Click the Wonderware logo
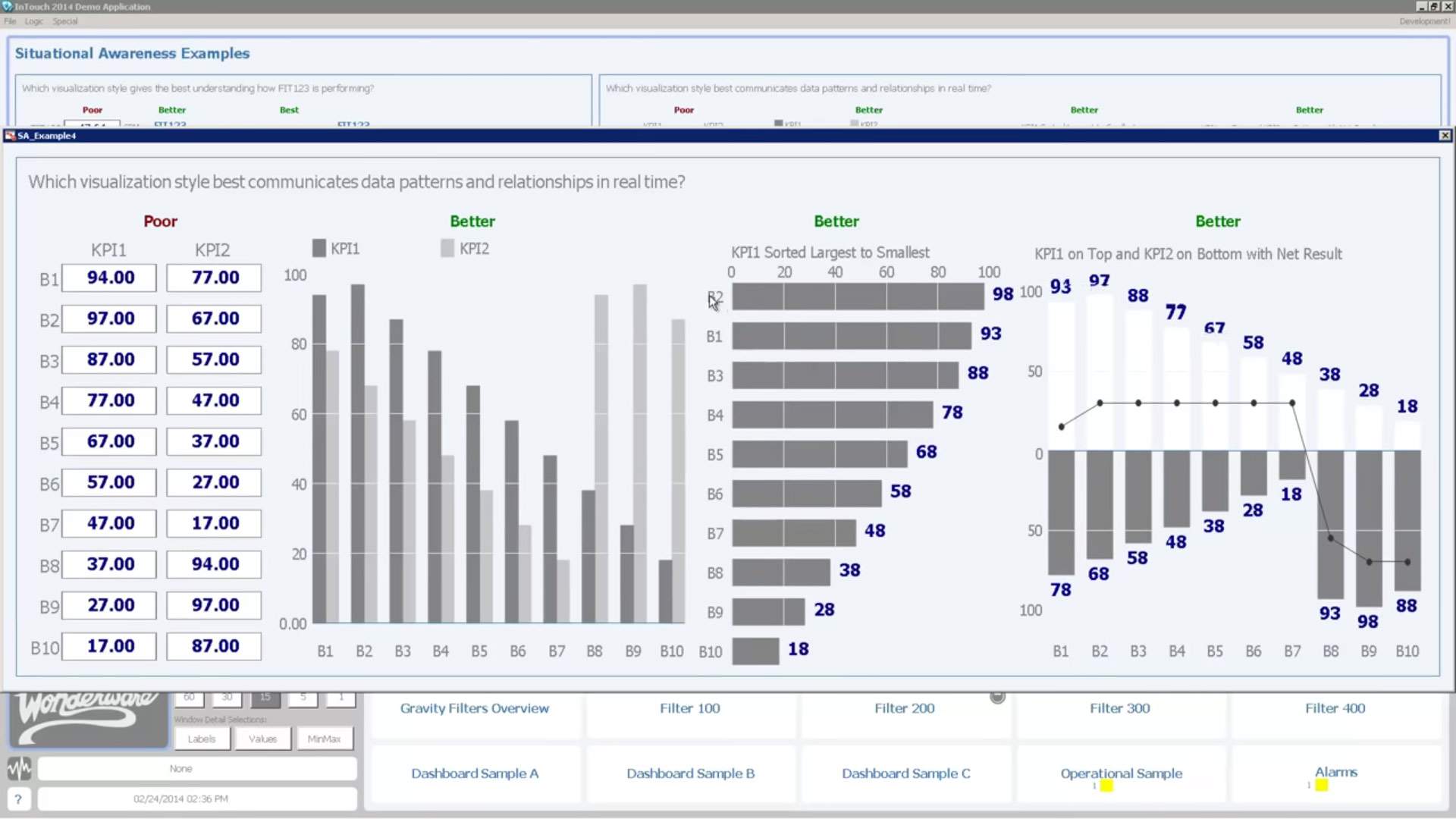Viewport: 1456px width, 819px height. tap(89, 718)
